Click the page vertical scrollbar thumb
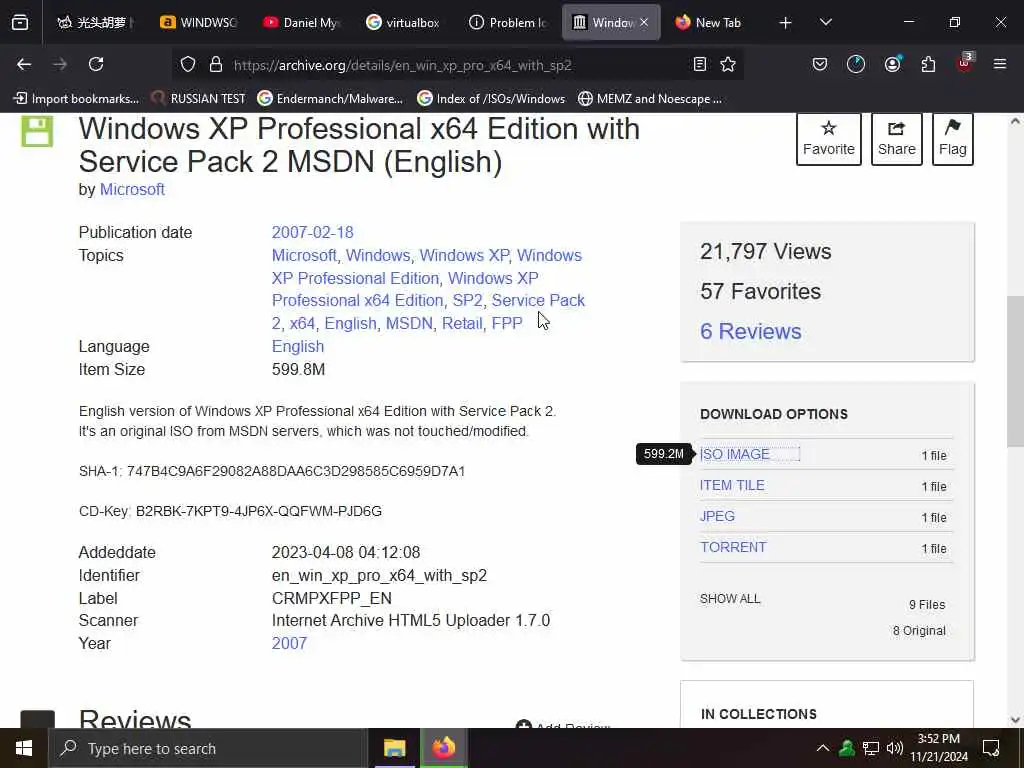 click(x=1015, y=371)
